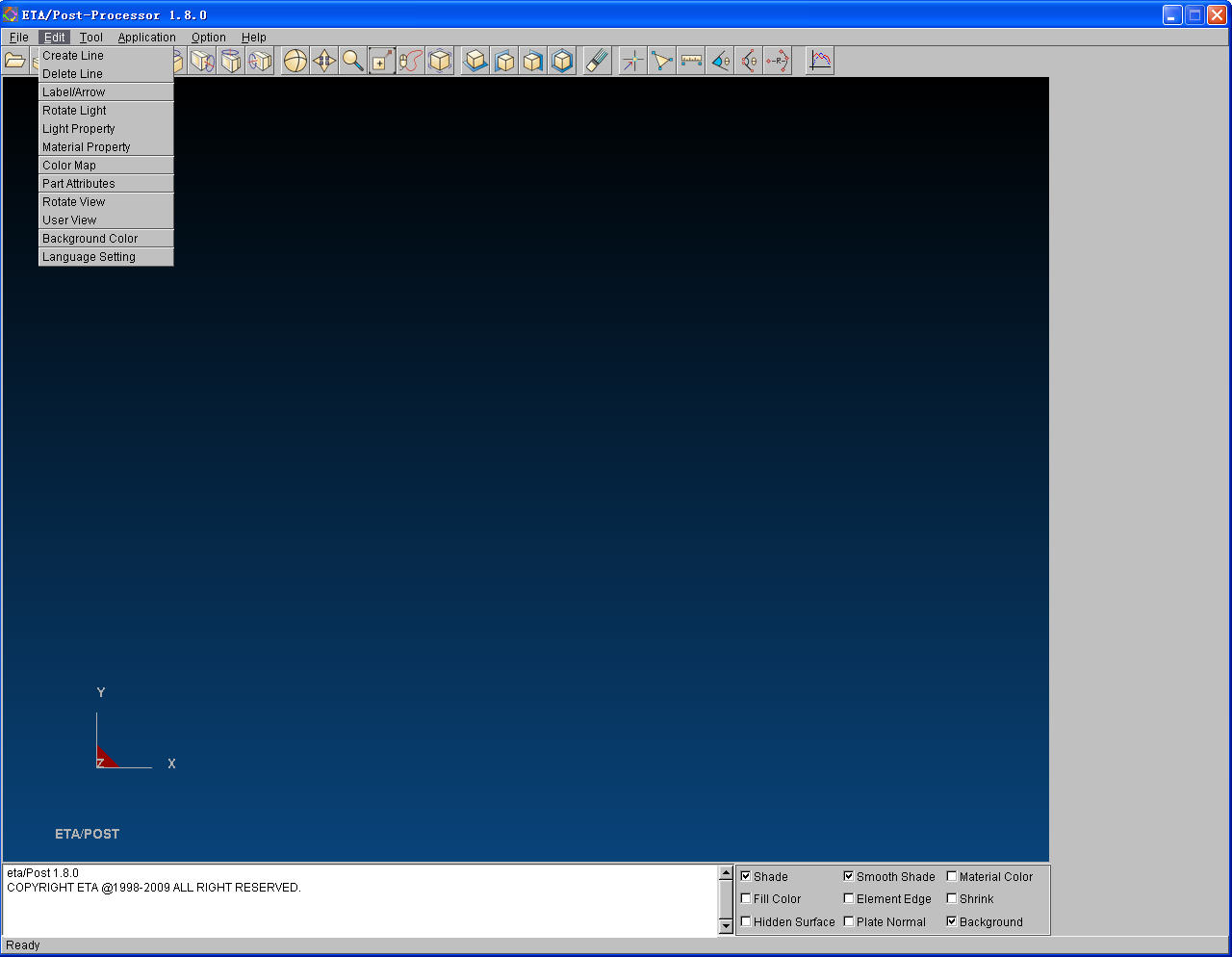Select the identify element triangle tool

coord(662,61)
